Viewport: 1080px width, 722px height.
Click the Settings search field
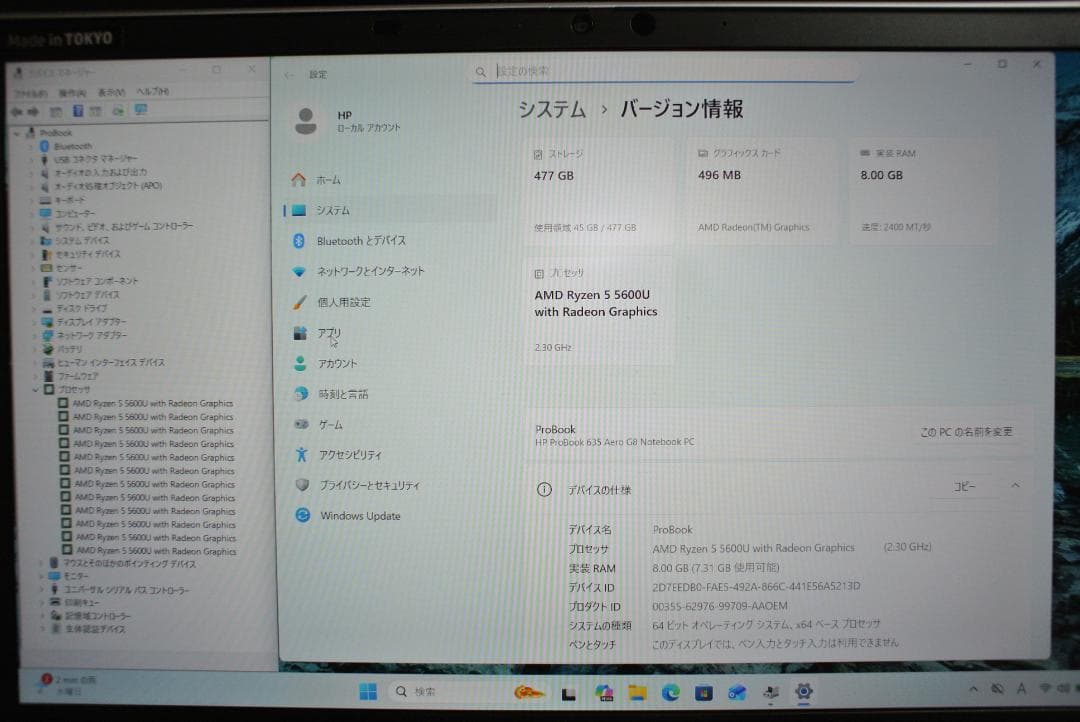tap(660, 72)
